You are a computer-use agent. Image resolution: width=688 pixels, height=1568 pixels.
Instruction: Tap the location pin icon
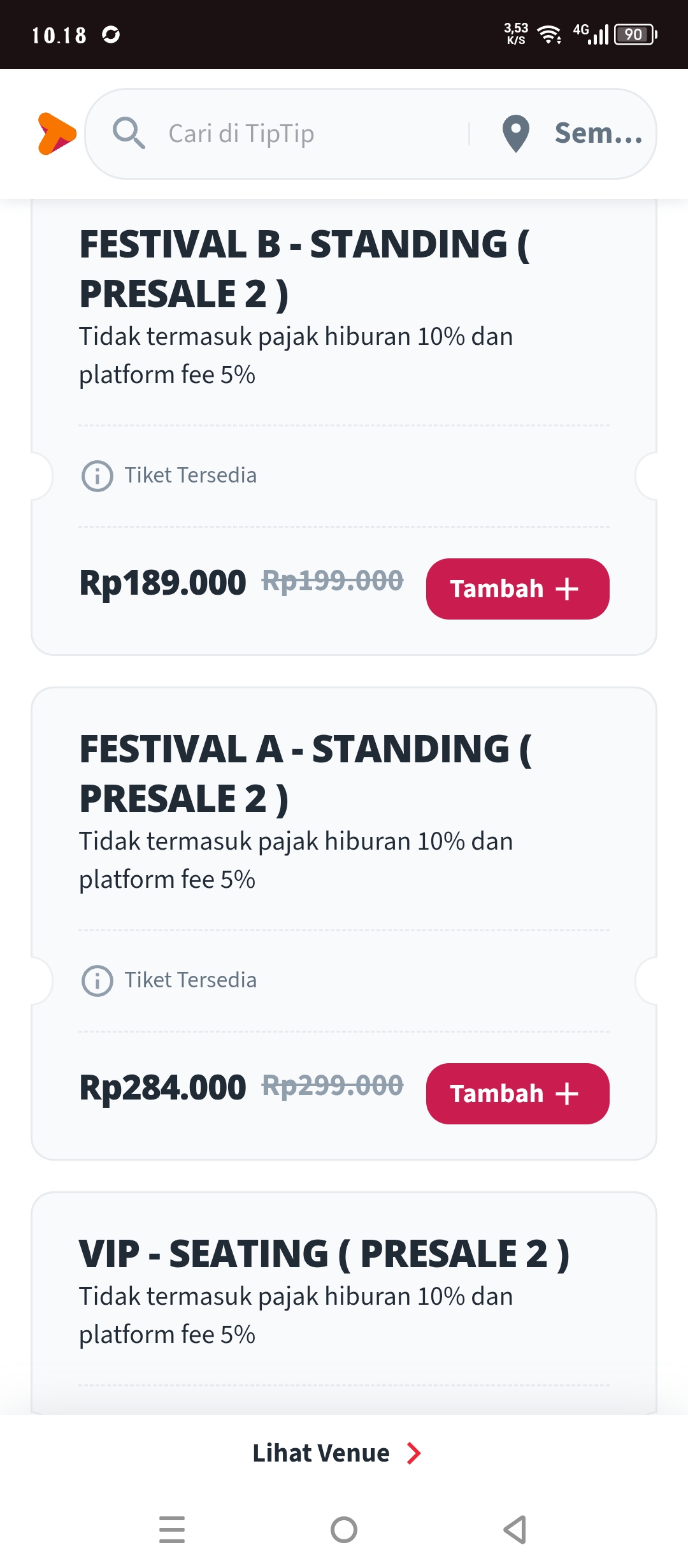[x=515, y=134]
